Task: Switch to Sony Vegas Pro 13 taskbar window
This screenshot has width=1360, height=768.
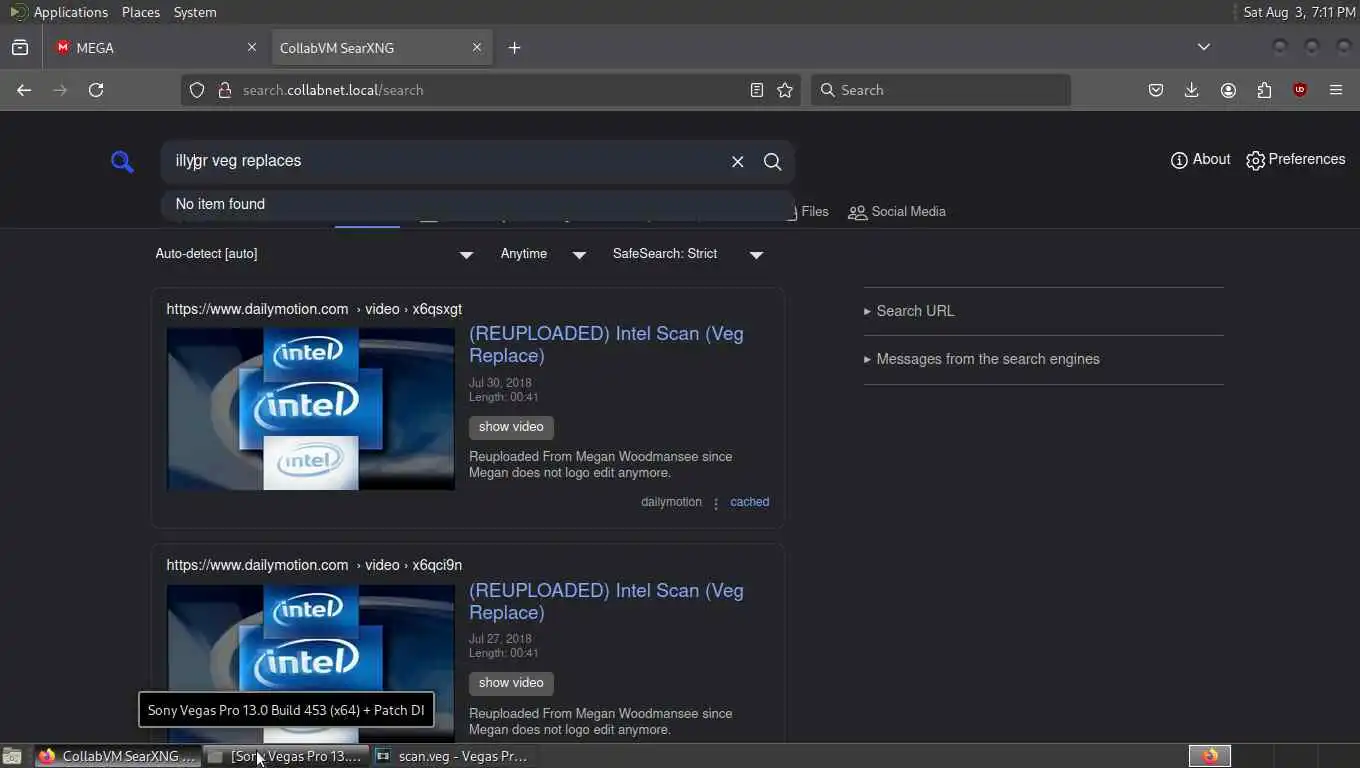Action: (x=287, y=756)
